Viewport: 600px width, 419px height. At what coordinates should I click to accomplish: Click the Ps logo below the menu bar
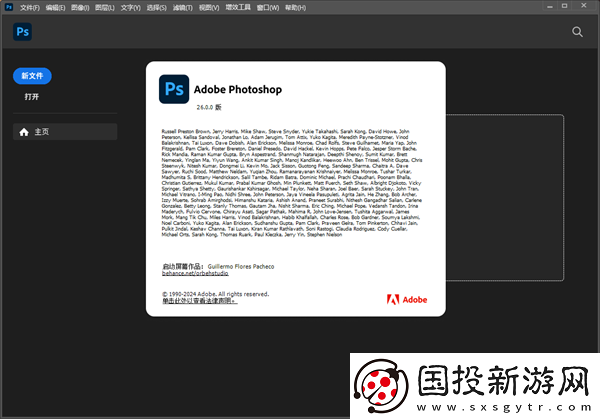click(x=22, y=32)
